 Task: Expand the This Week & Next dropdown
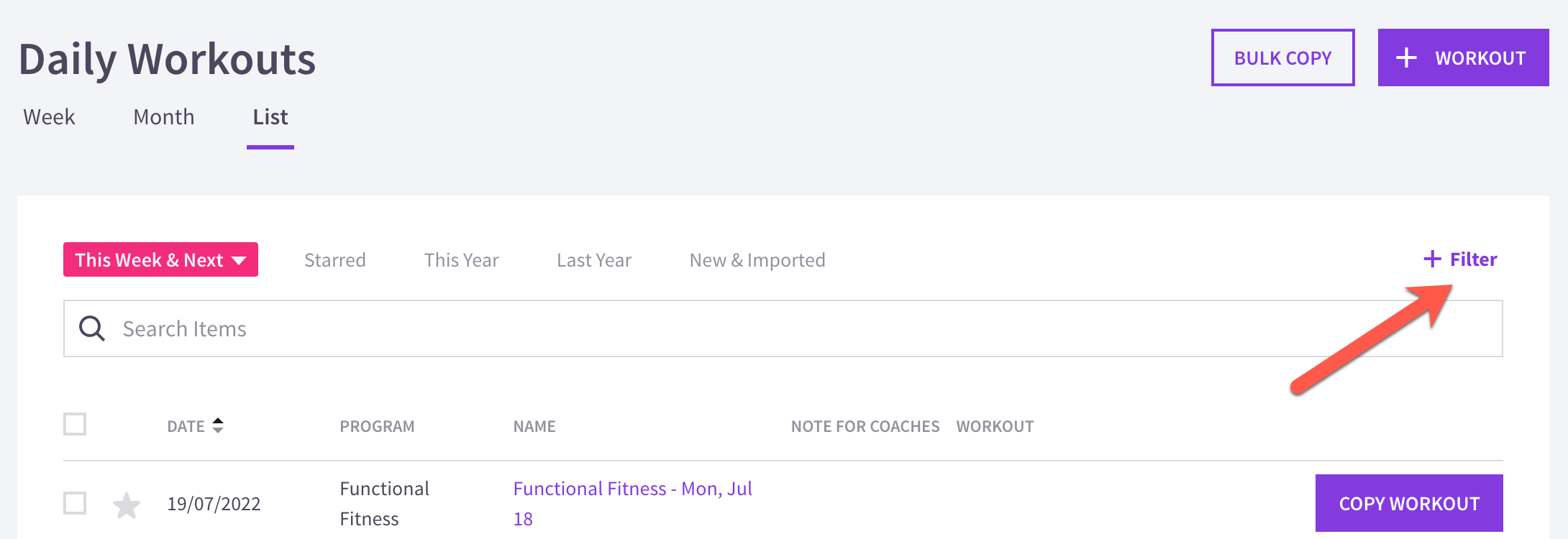(160, 259)
